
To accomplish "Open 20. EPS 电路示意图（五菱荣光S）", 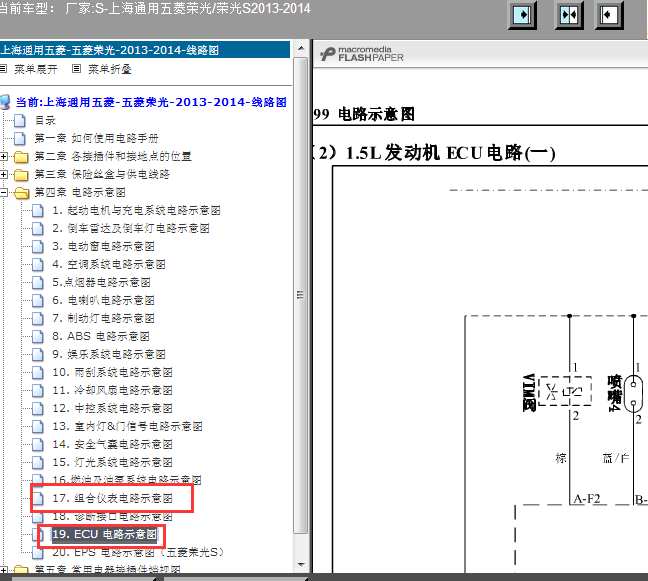I will (138, 552).
